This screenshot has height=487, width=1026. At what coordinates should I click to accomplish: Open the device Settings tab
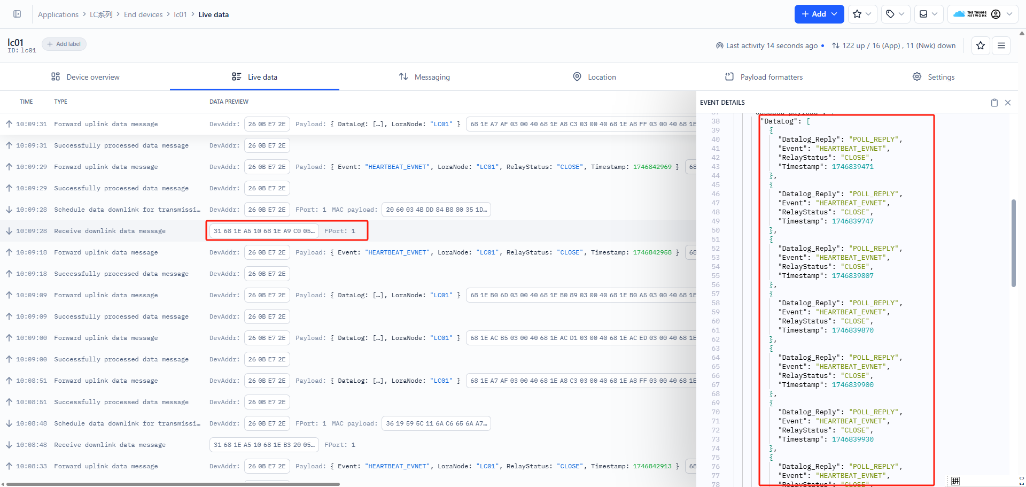[934, 77]
